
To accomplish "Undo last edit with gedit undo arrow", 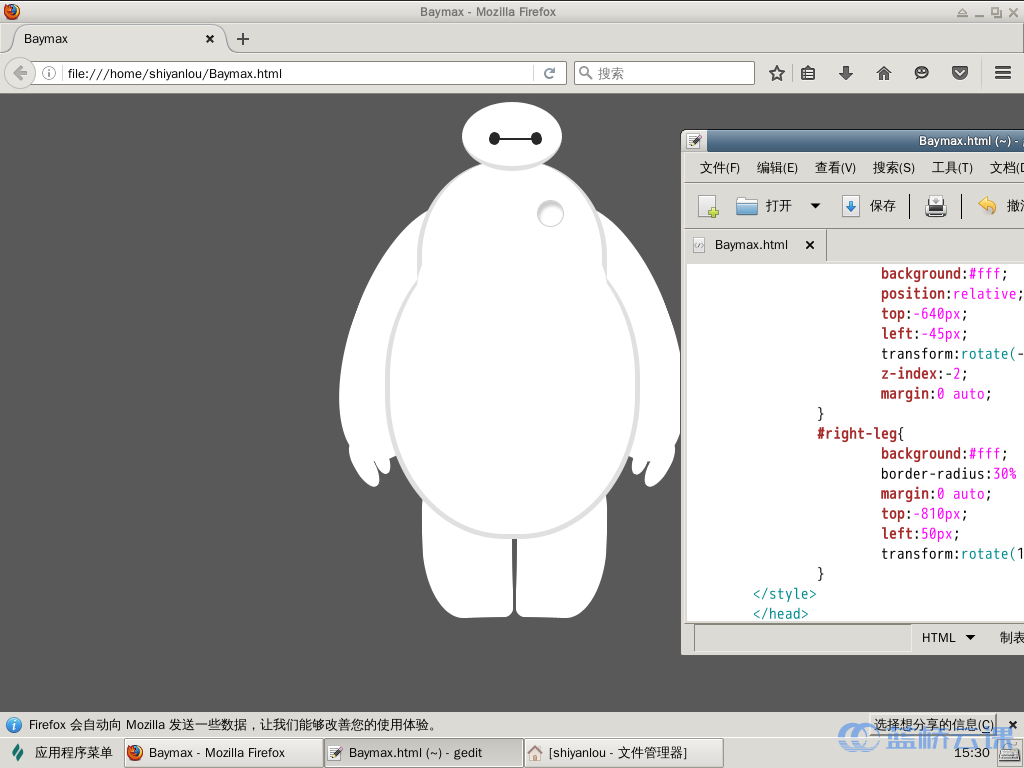I will (x=987, y=206).
